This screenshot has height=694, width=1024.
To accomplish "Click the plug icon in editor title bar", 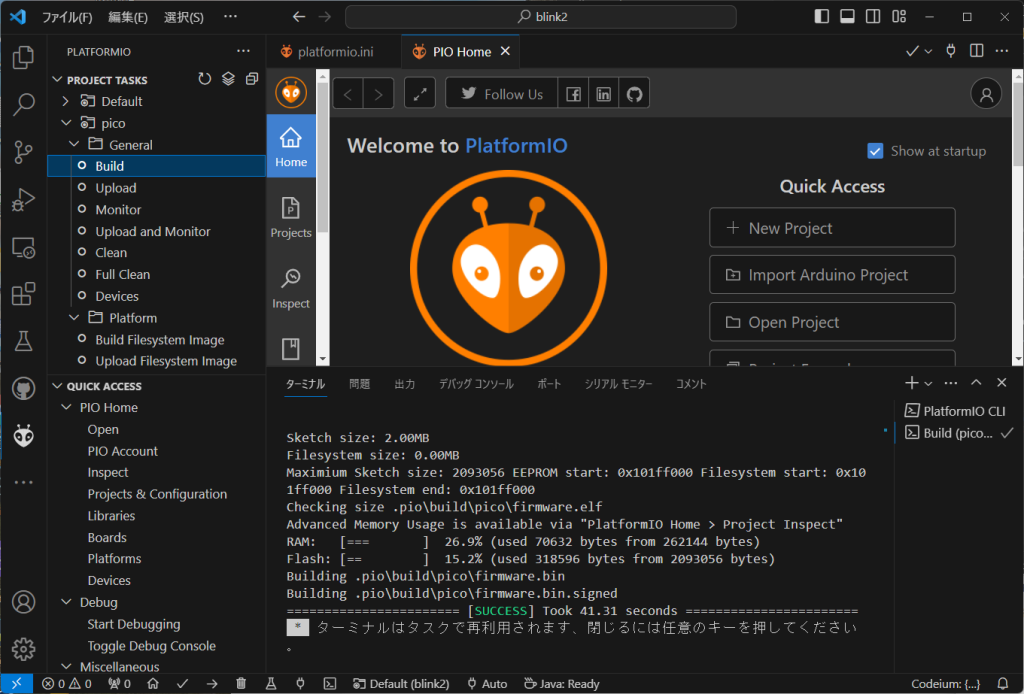I will click(x=951, y=51).
